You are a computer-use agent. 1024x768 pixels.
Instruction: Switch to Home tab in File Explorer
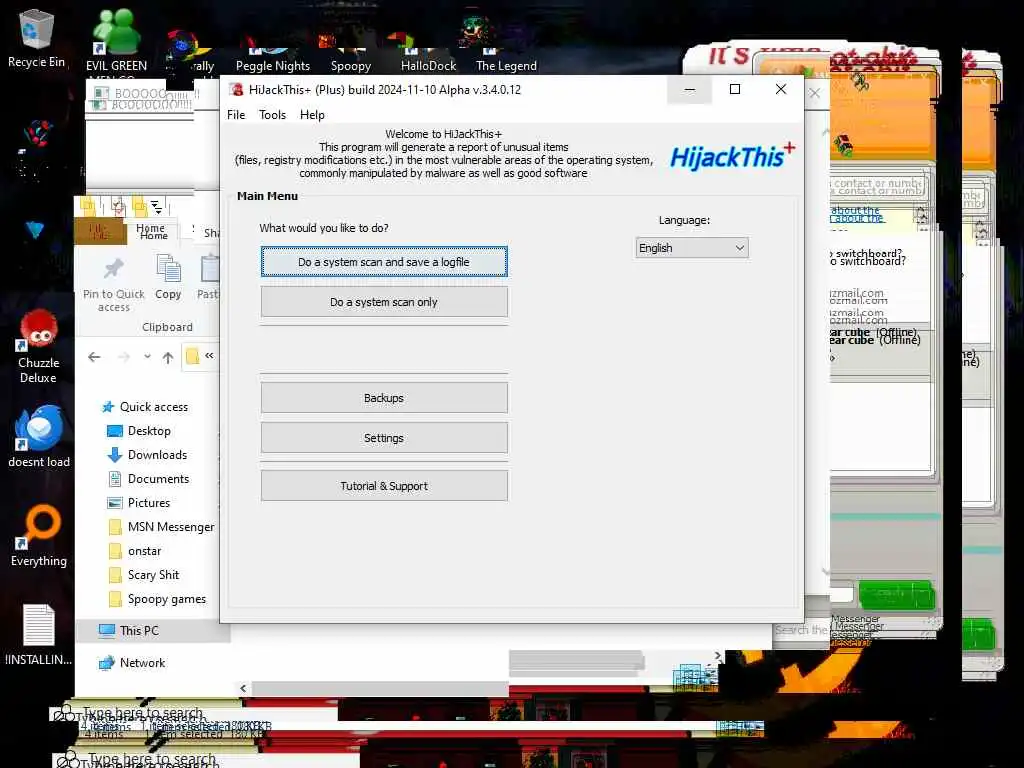(x=152, y=231)
